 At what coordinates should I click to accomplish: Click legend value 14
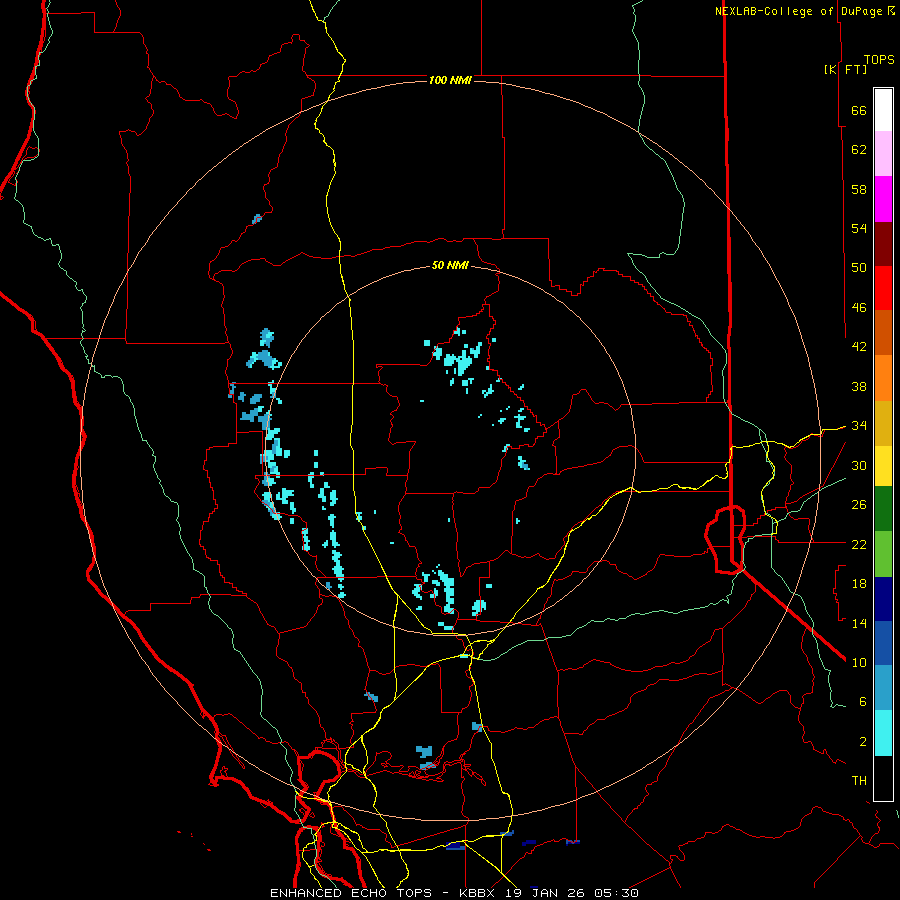(x=859, y=623)
